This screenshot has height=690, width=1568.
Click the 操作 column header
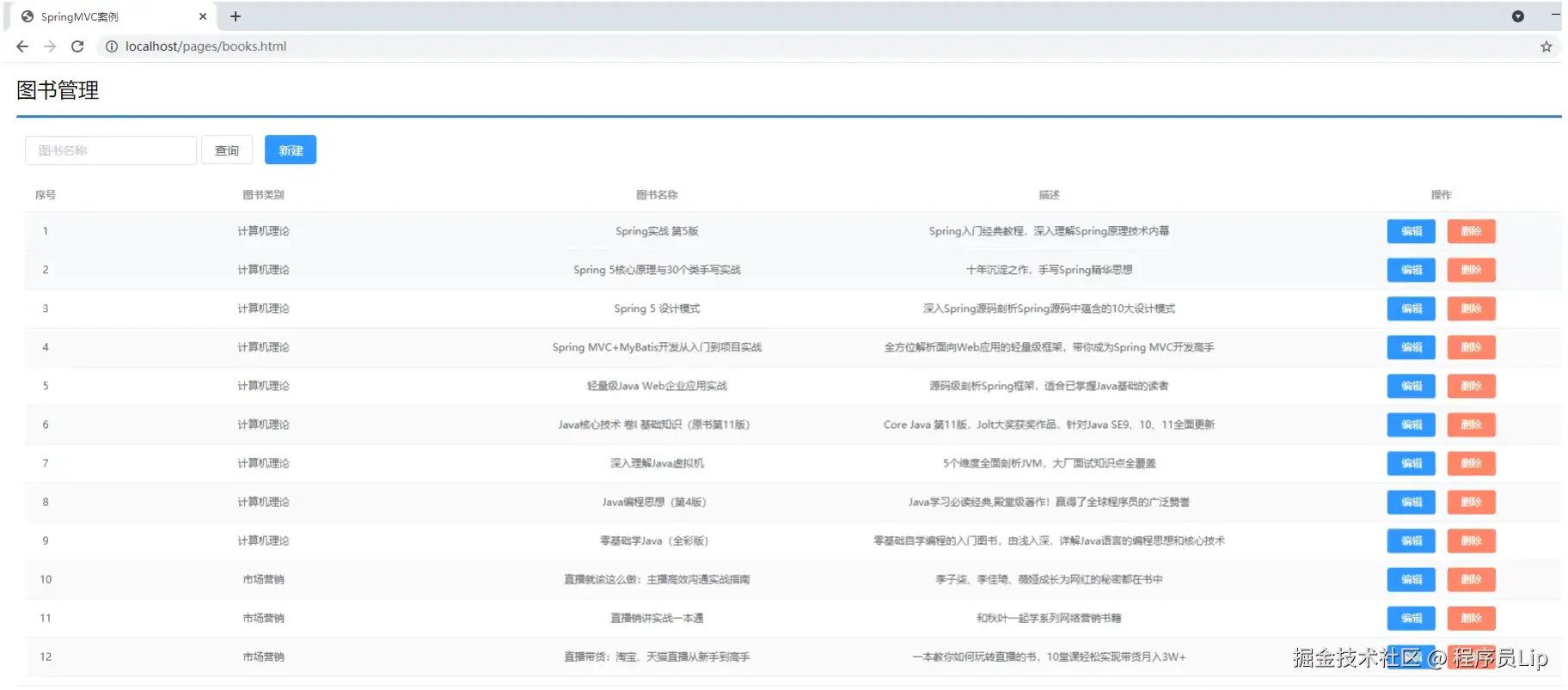click(1441, 195)
